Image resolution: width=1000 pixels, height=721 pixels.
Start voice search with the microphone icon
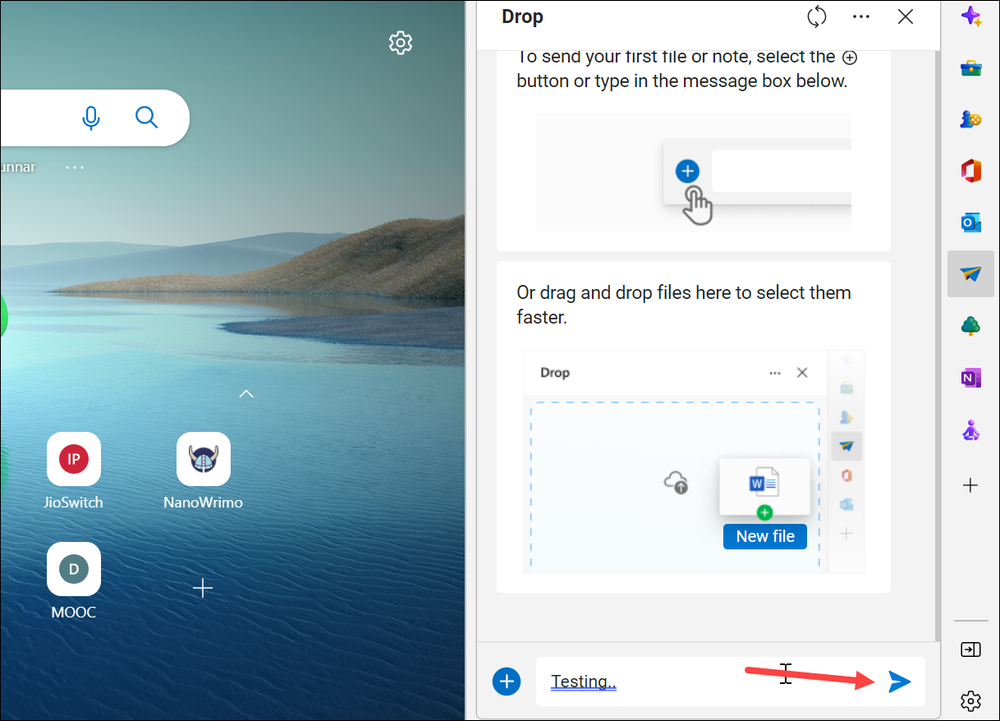click(91, 117)
